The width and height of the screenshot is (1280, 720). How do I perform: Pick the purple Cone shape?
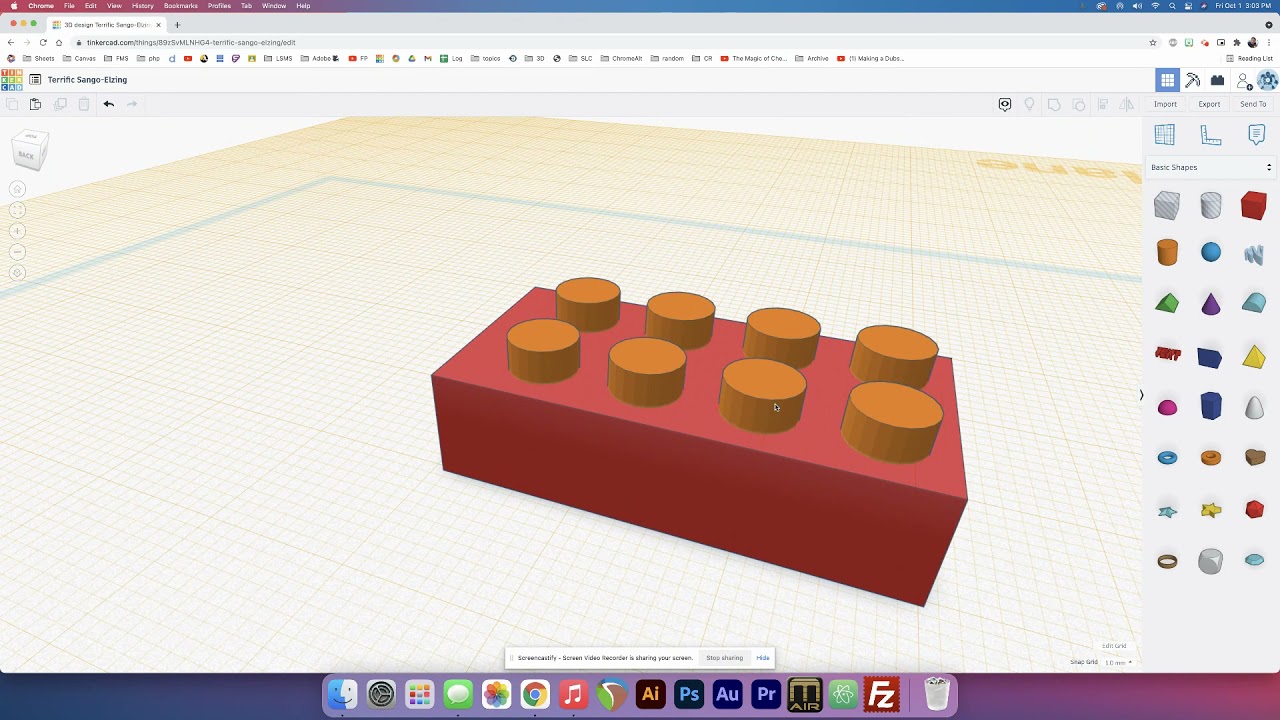click(x=1211, y=303)
